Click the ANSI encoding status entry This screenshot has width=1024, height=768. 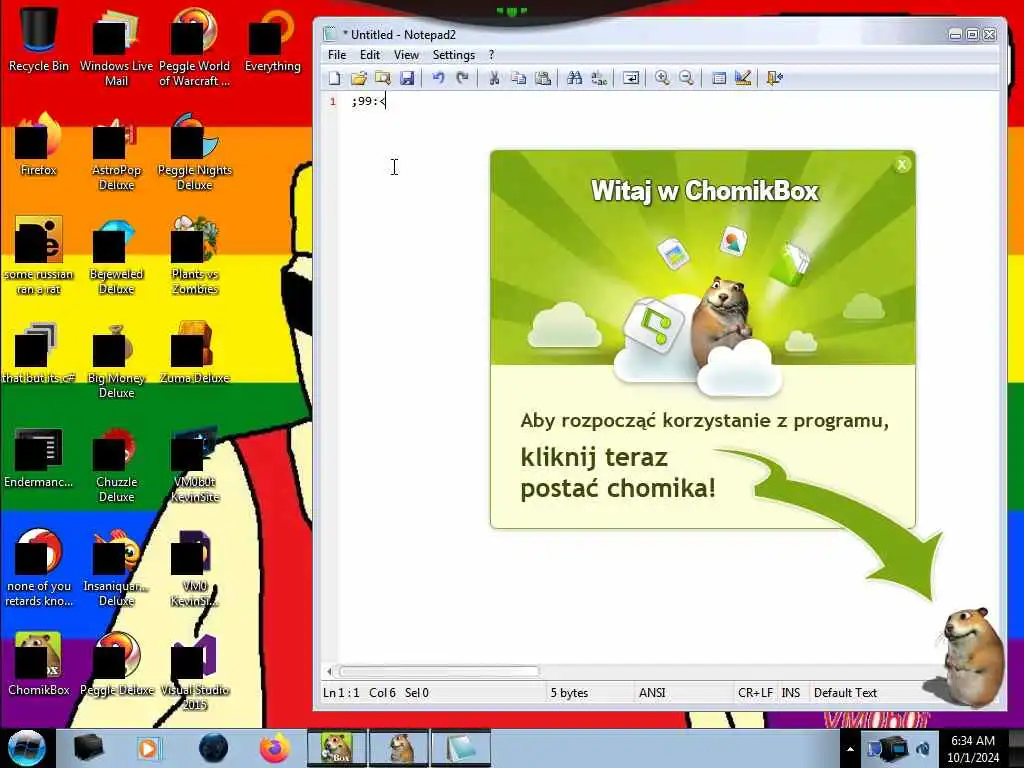pyautogui.click(x=652, y=693)
